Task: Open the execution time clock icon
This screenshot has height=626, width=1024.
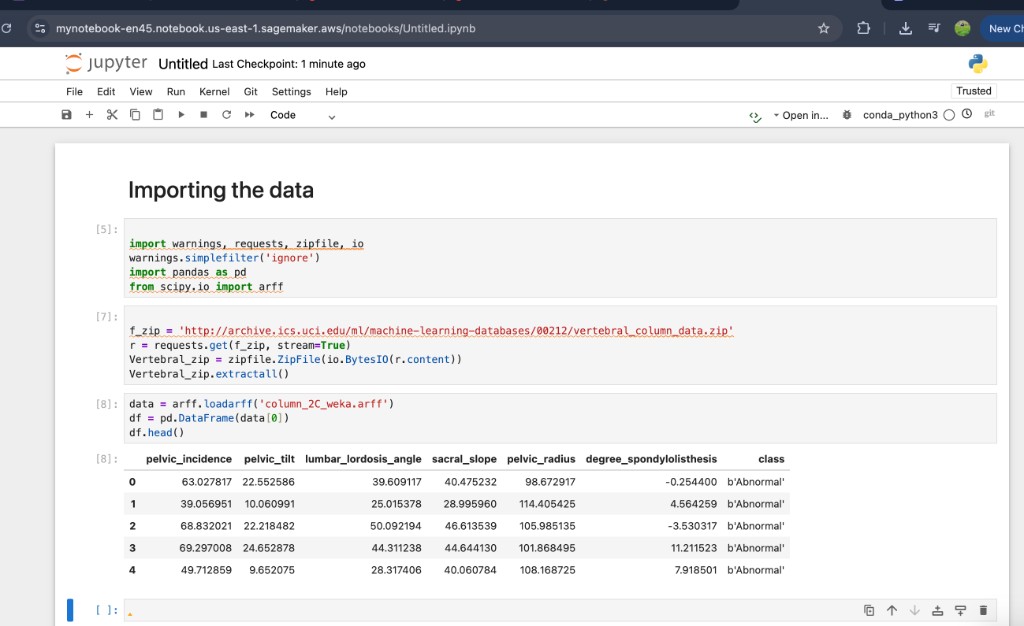Action: click(967, 114)
